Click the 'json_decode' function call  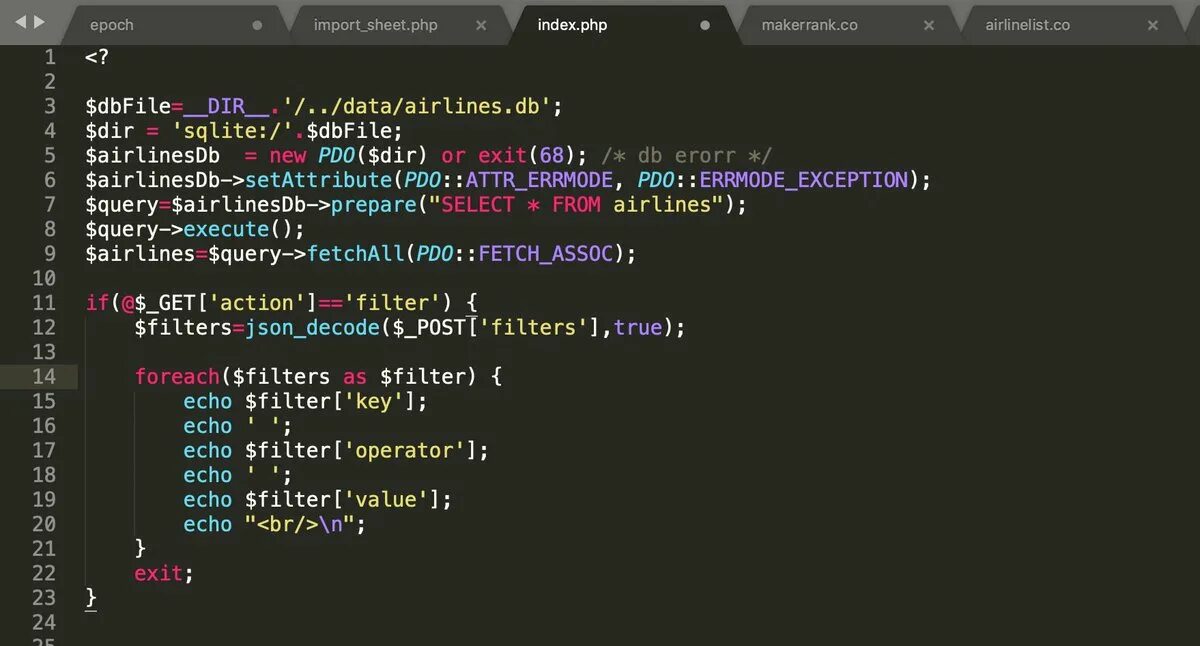tap(312, 327)
